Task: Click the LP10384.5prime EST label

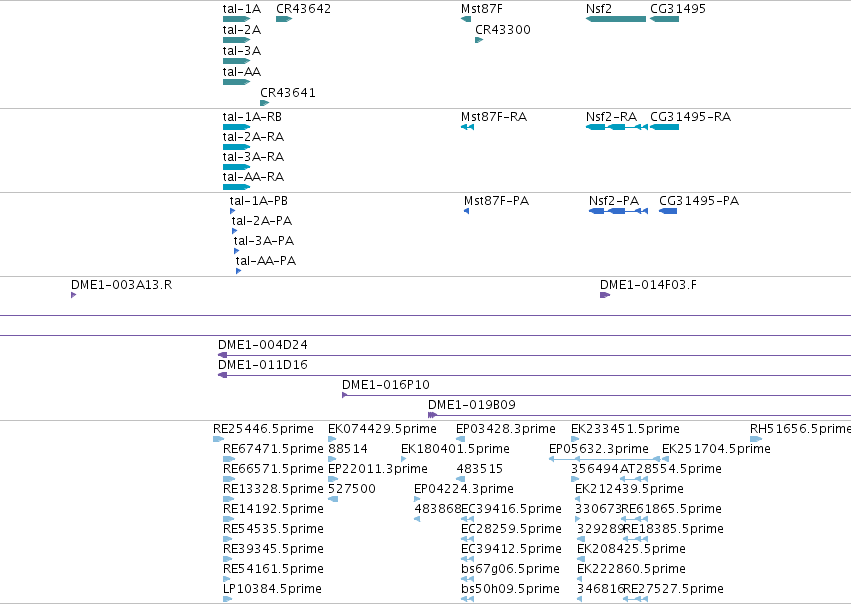Action: coord(272,590)
